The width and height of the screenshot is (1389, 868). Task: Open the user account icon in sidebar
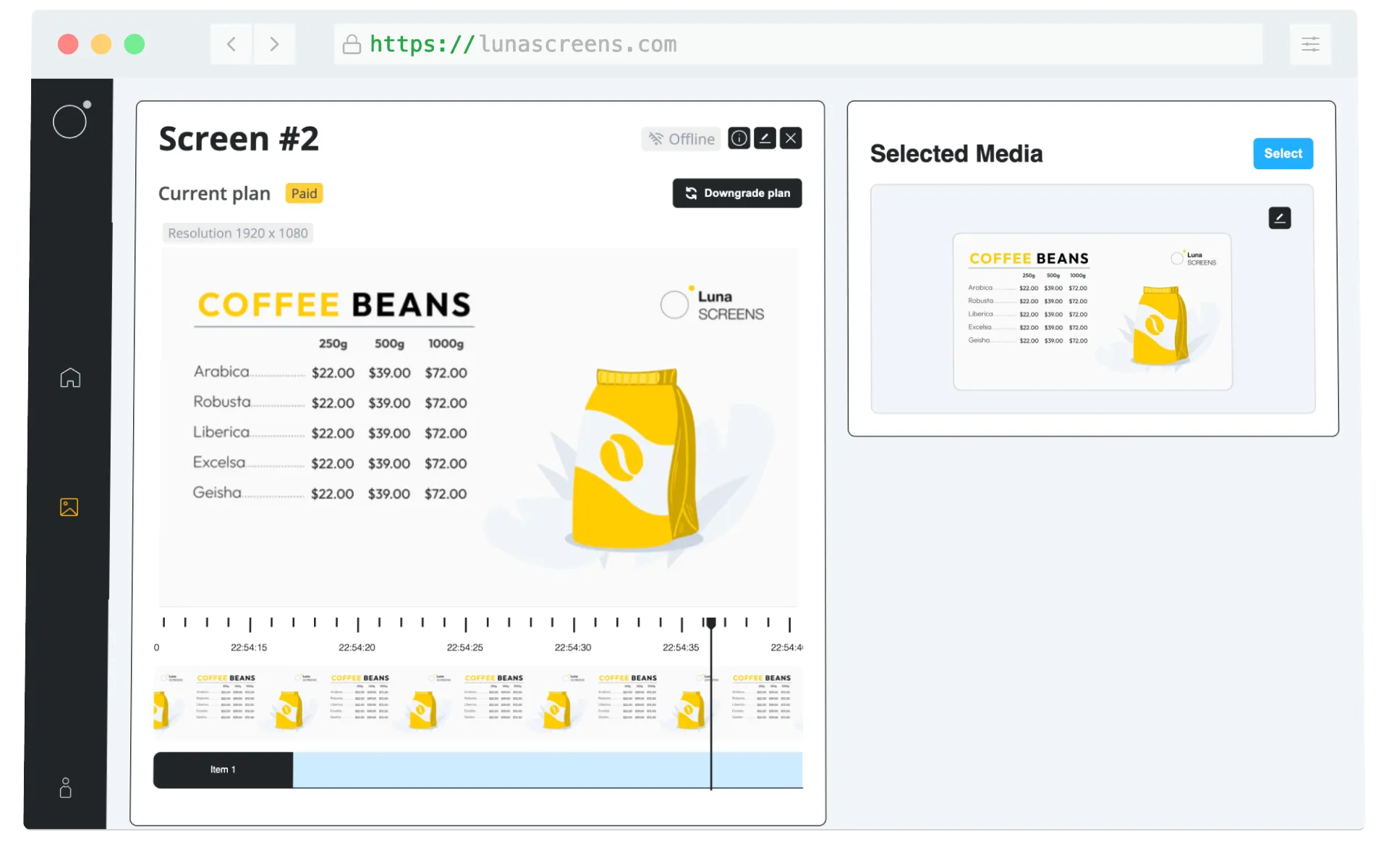(66, 788)
